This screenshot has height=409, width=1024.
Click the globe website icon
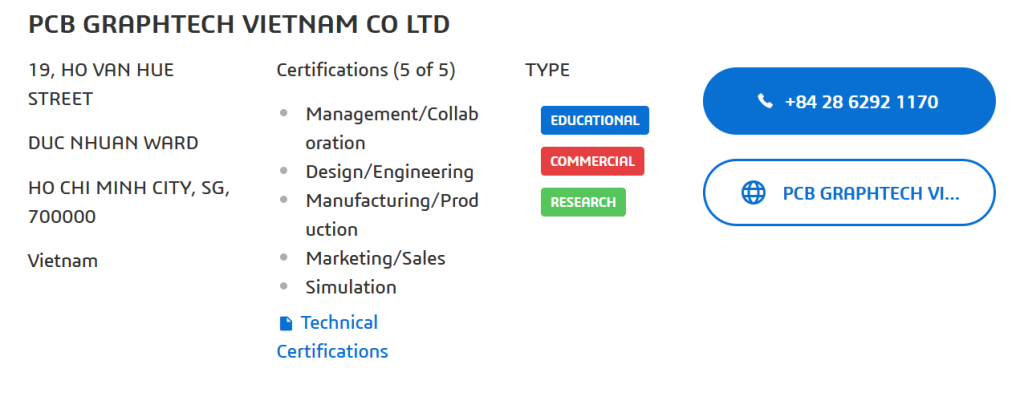(x=753, y=193)
